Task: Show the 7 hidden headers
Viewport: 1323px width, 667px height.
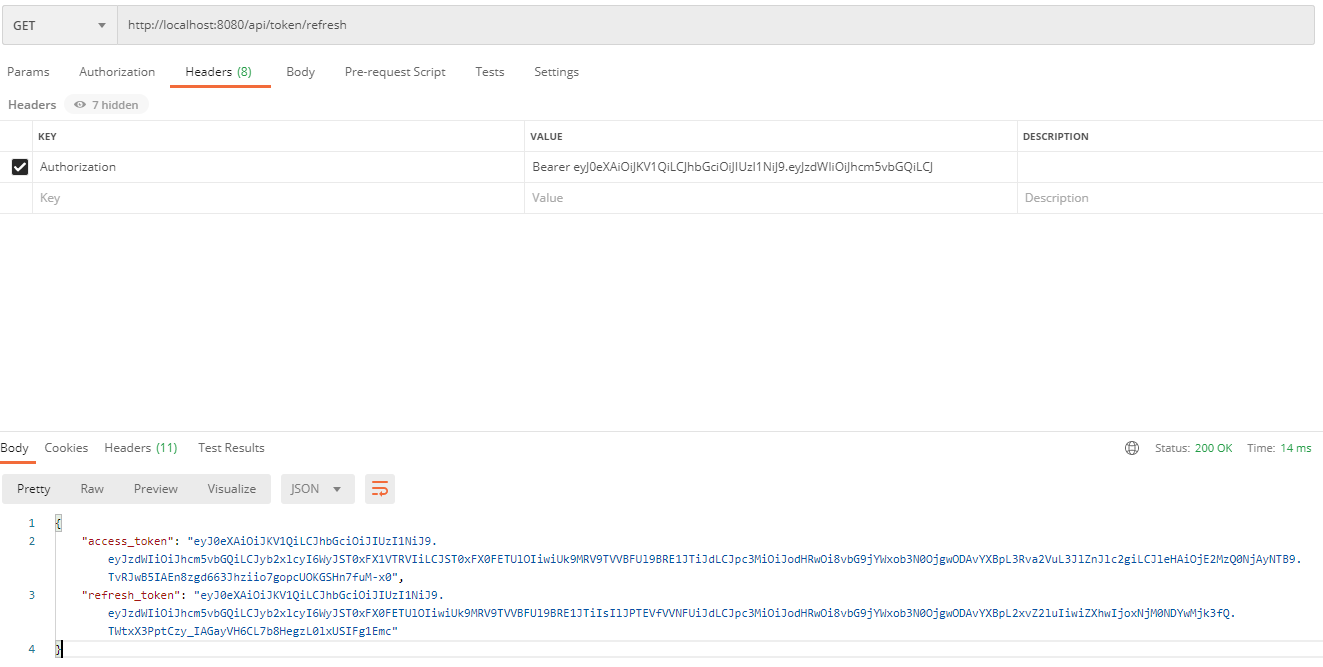Action: coord(106,104)
